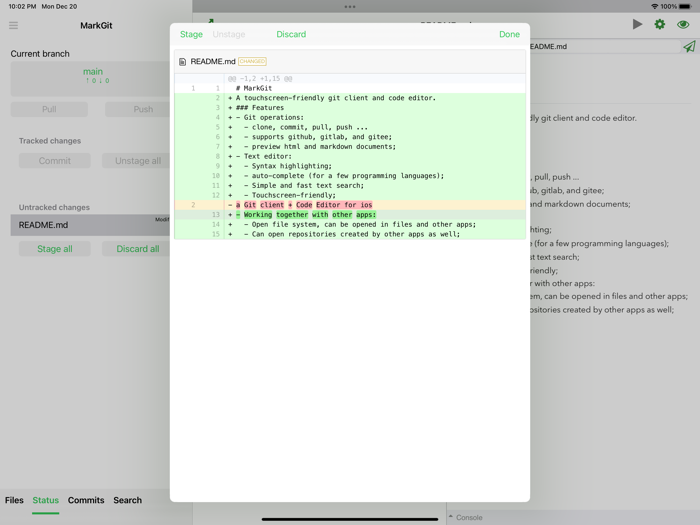
Task: Click the 'Current branch' label
Action: pos(40,54)
